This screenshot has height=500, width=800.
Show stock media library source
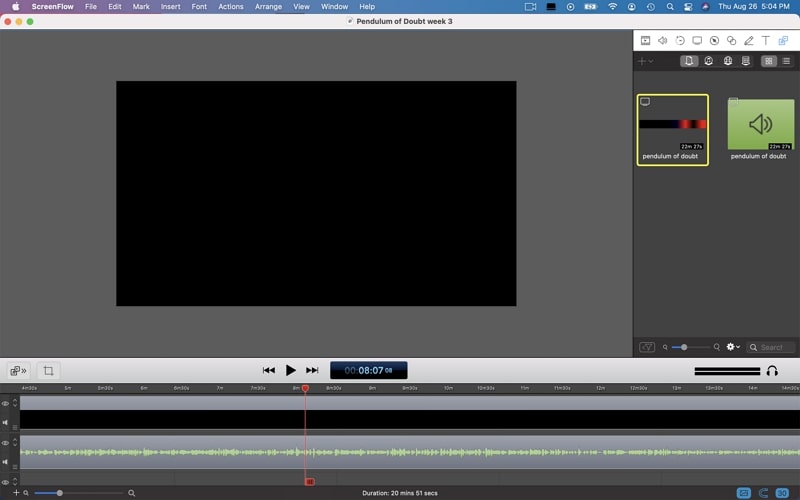(745, 61)
